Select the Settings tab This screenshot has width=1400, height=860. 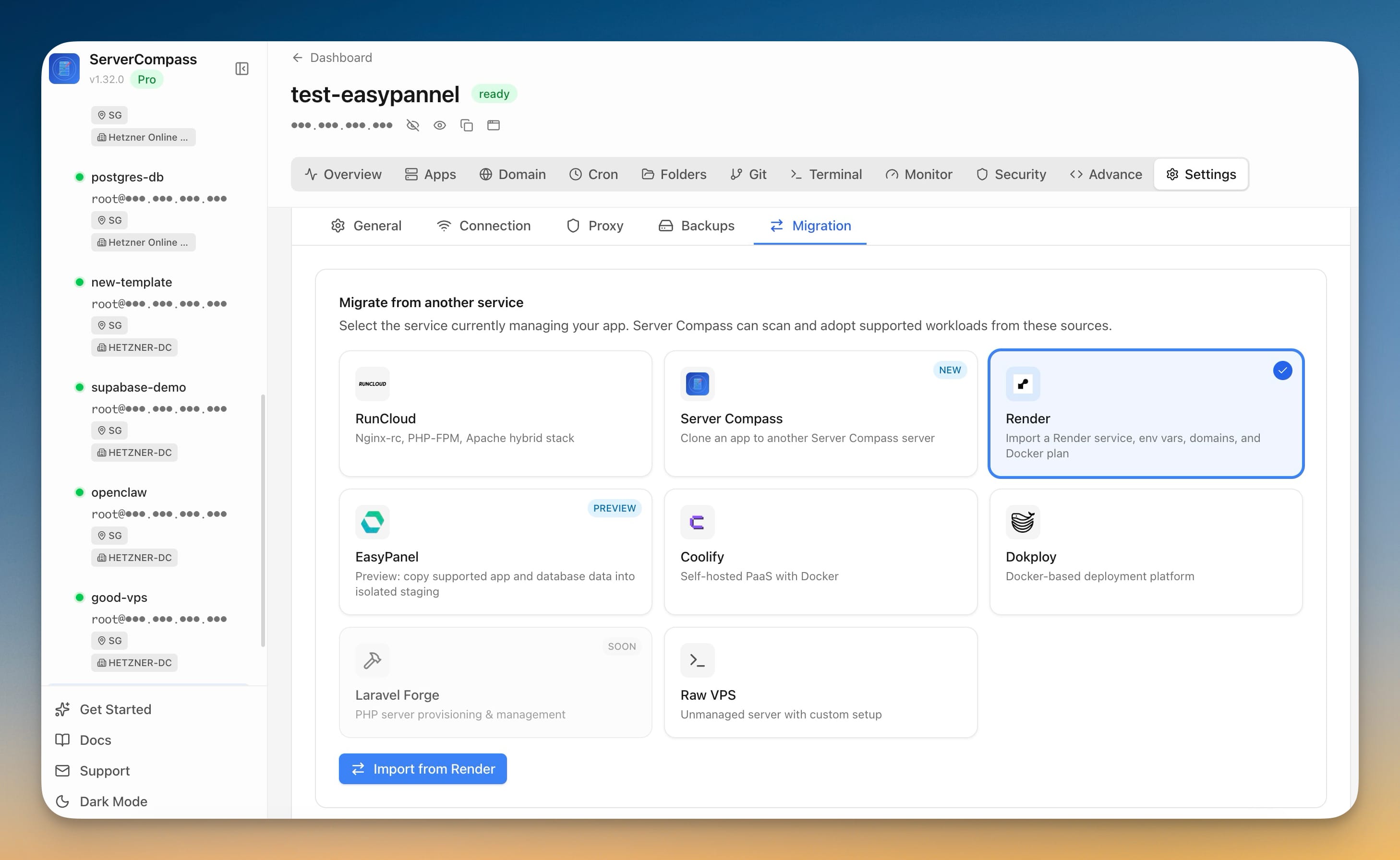coord(1201,174)
